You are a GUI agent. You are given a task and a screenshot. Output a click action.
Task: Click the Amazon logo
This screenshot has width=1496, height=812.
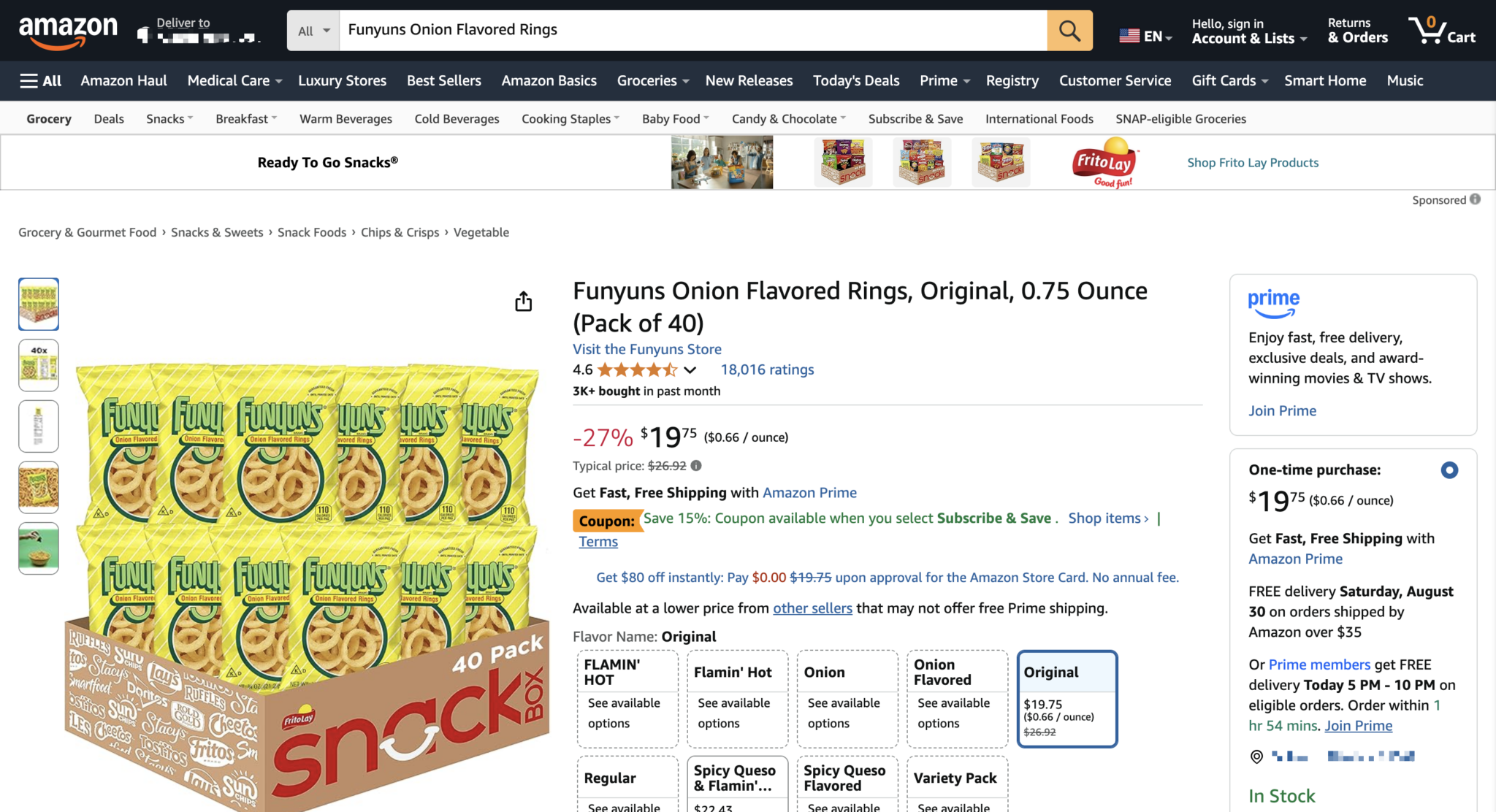click(x=69, y=31)
